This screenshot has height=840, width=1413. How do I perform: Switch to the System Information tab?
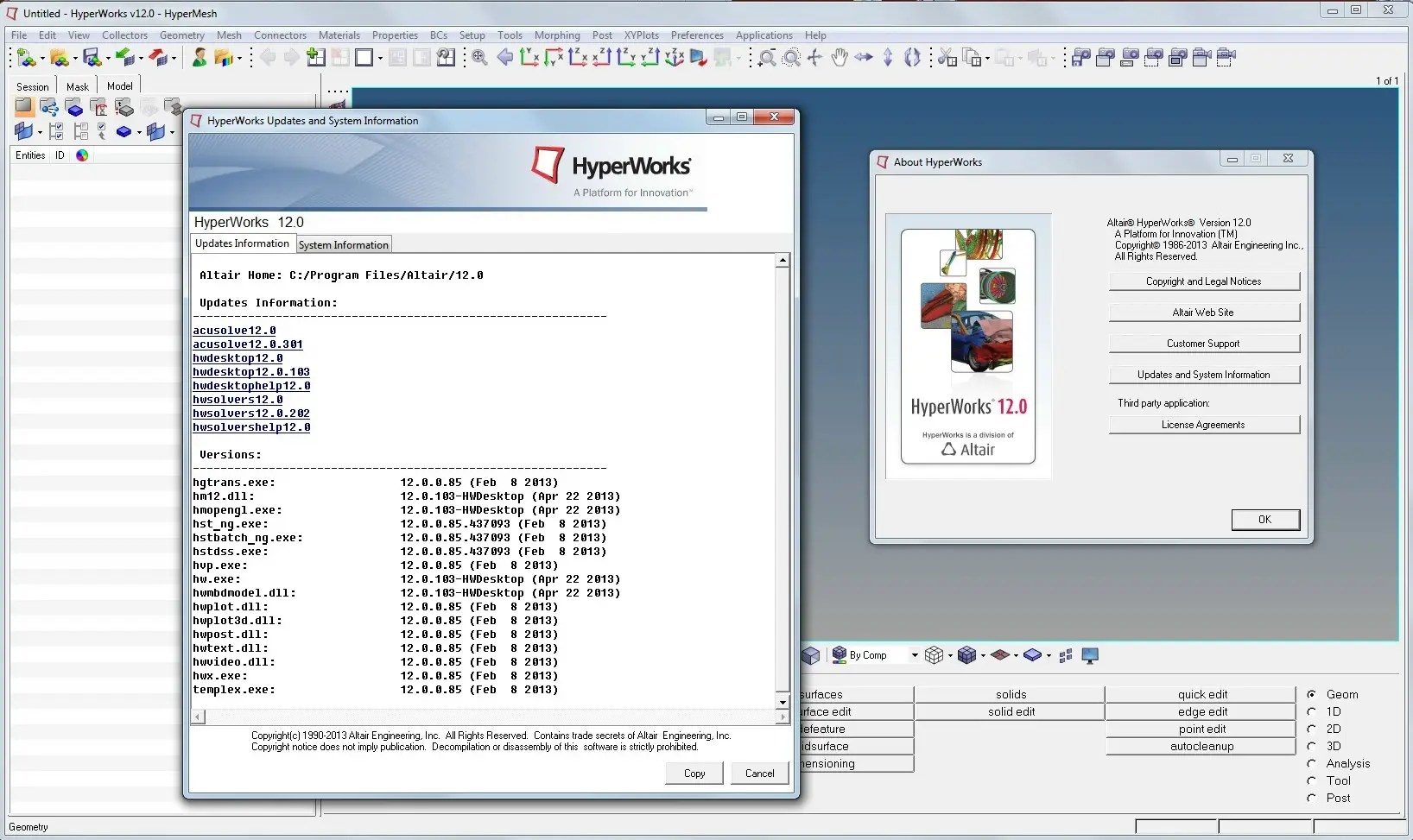[343, 245]
